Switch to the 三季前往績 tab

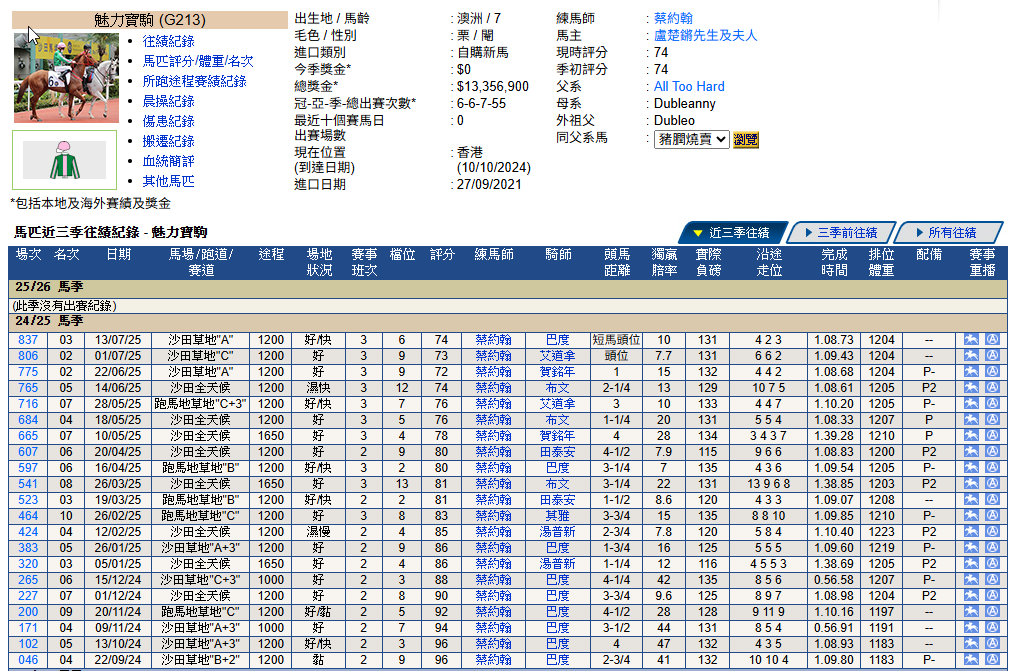[x=841, y=232]
